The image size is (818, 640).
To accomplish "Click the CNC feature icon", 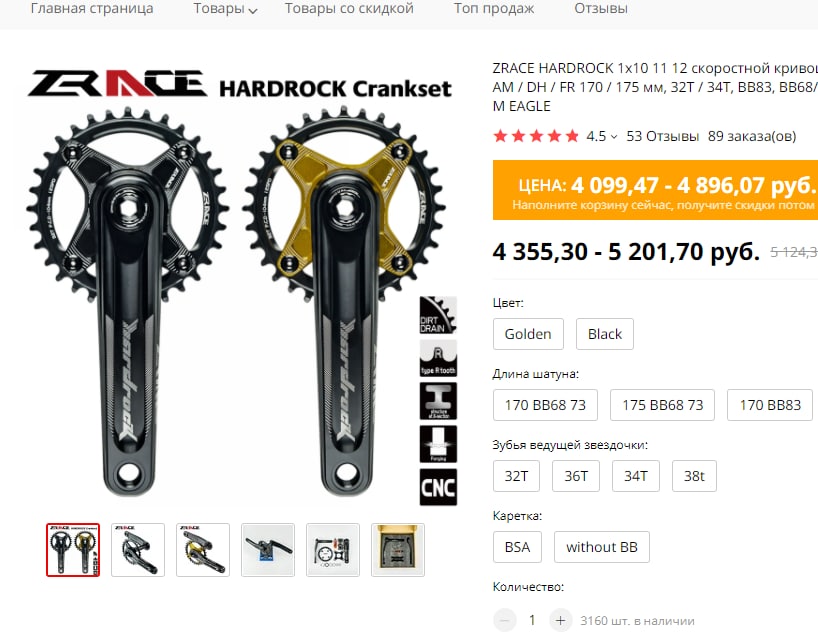I will 438,487.
